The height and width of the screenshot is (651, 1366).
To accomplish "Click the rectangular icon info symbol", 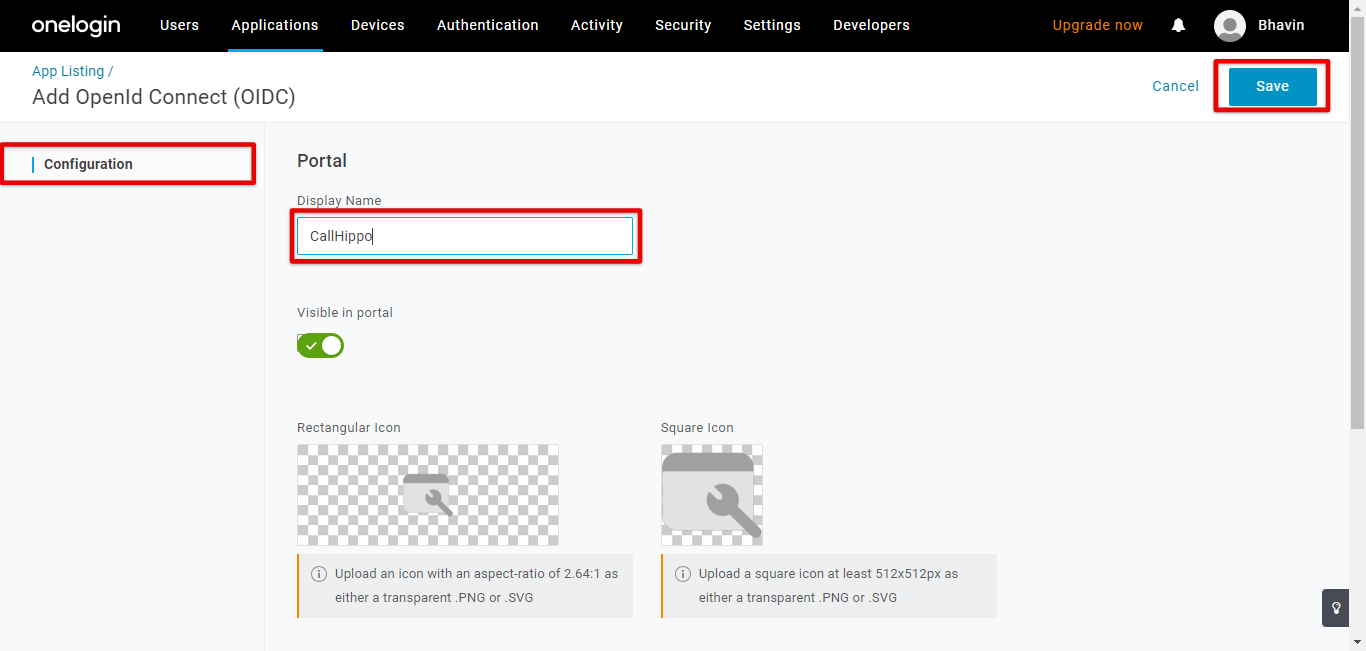I will [319, 574].
